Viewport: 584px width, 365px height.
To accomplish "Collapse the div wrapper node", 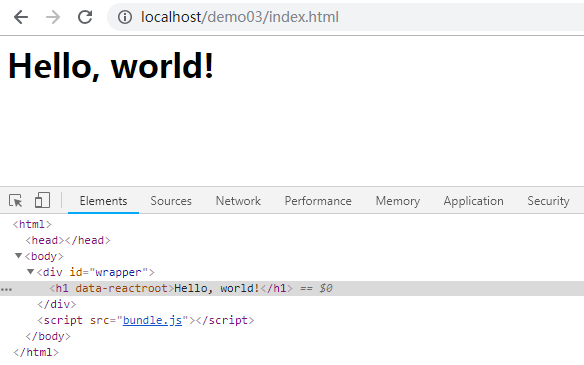I will click(x=31, y=272).
